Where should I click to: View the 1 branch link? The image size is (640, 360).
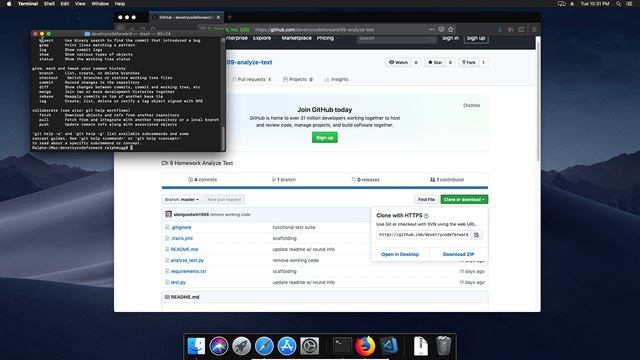(x=284, y=180)
